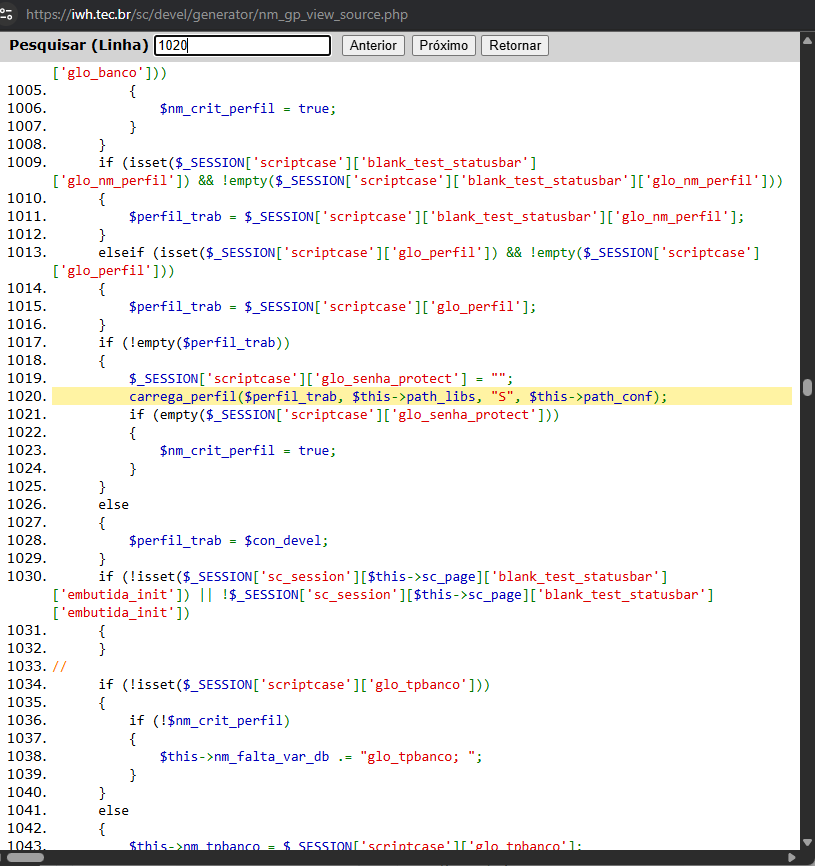This screenshot has height=866, width=815.
Task: Click the page URL in address bar
Action: click(216, 15)
